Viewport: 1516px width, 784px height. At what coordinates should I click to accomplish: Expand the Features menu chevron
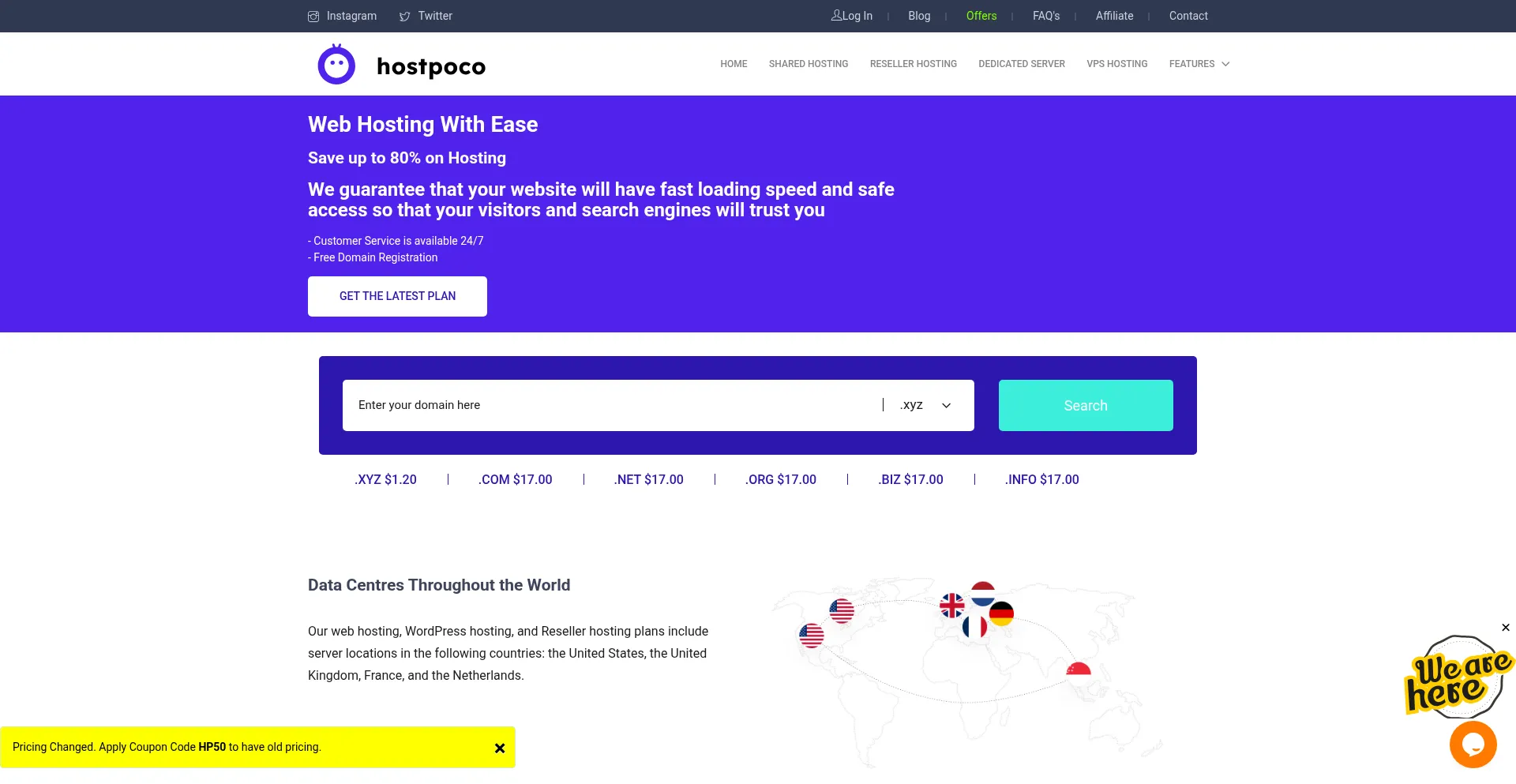(1225, 64)
